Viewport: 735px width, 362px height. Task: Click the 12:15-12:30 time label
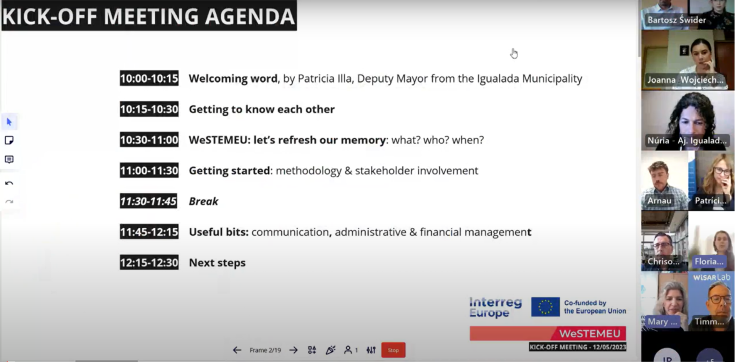(x=149, y=263)
